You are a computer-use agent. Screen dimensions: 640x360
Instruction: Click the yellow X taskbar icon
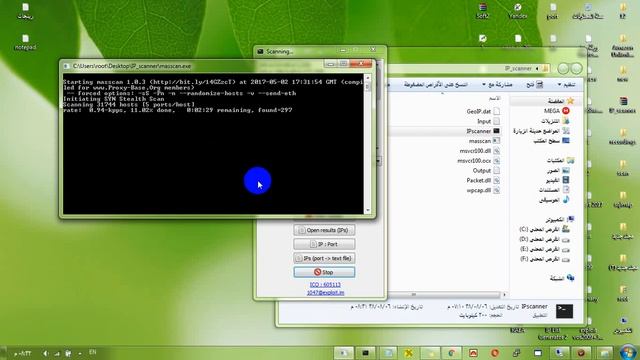[x=409, y=353]
